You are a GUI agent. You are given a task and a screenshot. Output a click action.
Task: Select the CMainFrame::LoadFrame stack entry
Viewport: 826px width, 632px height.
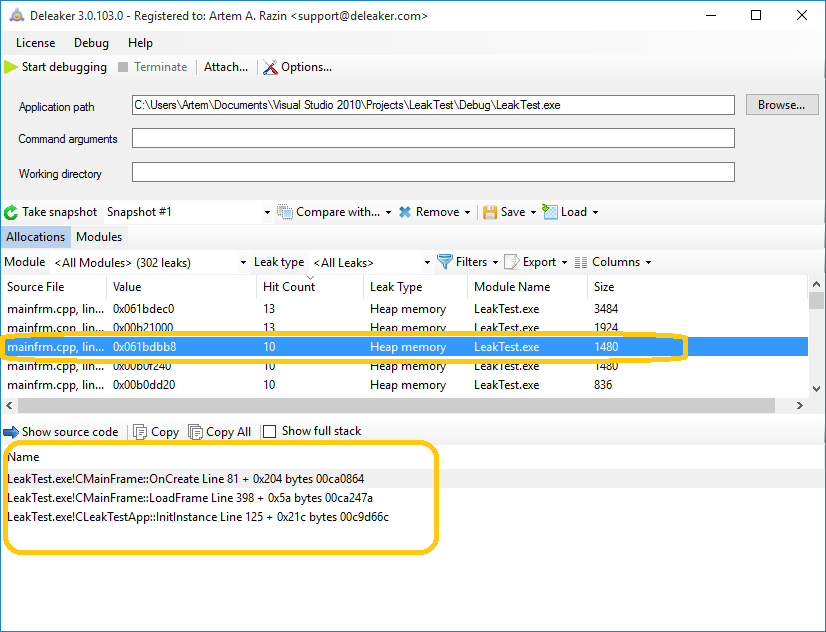pyautogui.click(x=190, y=498)
